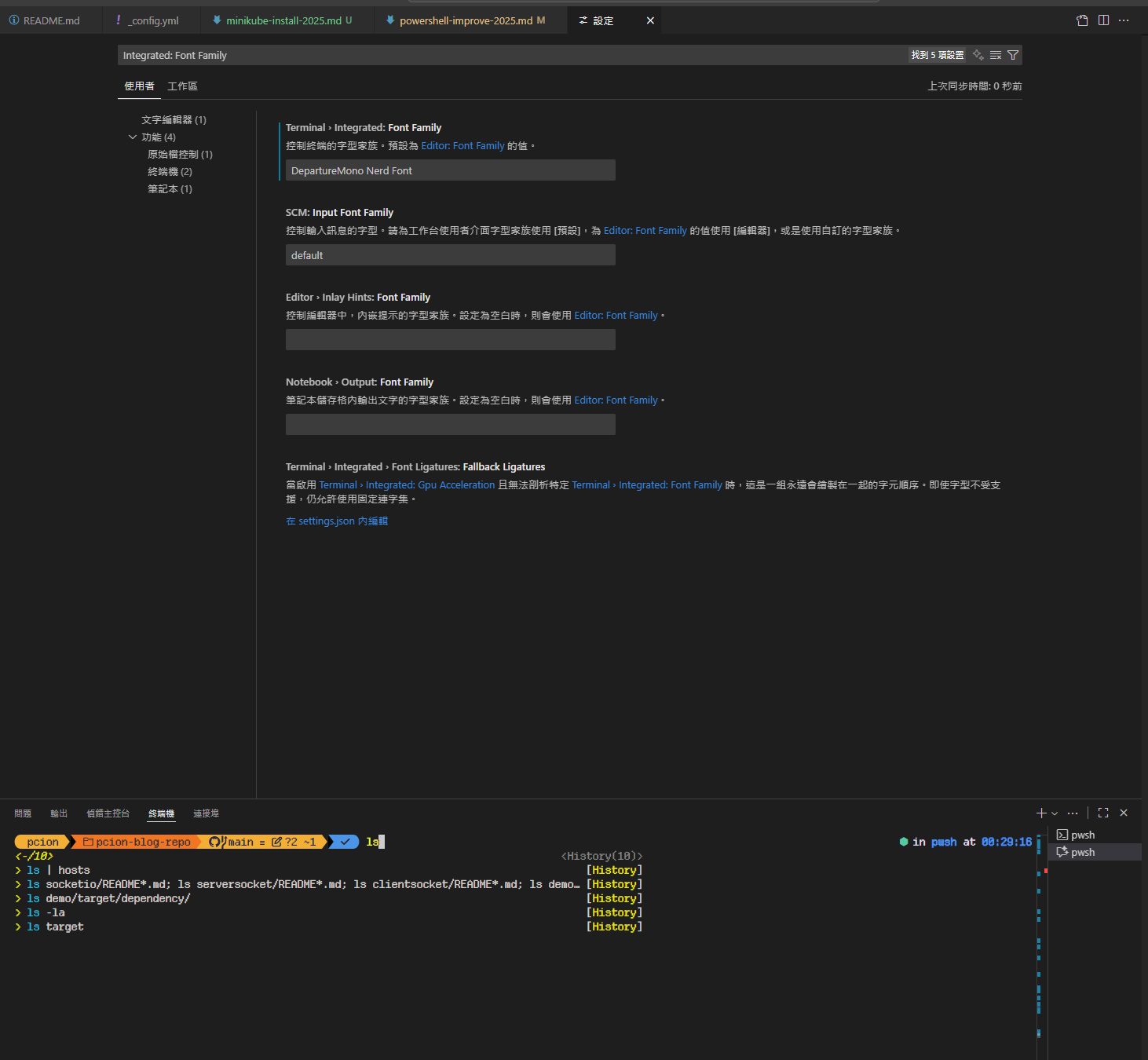Image resolution: width=1148 pixels, height=1060 pixels.
Task: Click the AI sparkle search icon in settings
Action: point(978,55)
